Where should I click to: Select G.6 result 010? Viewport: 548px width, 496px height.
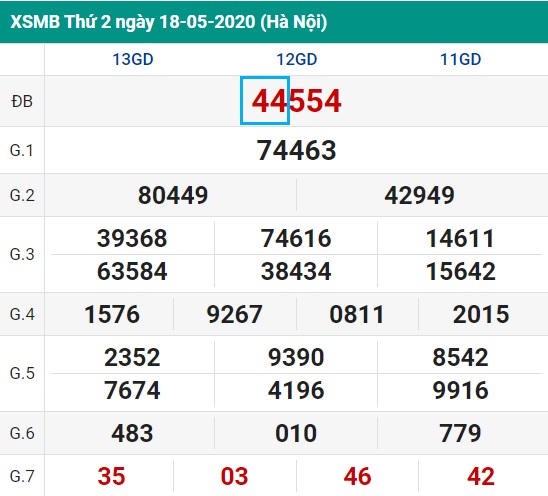[296, 433]
